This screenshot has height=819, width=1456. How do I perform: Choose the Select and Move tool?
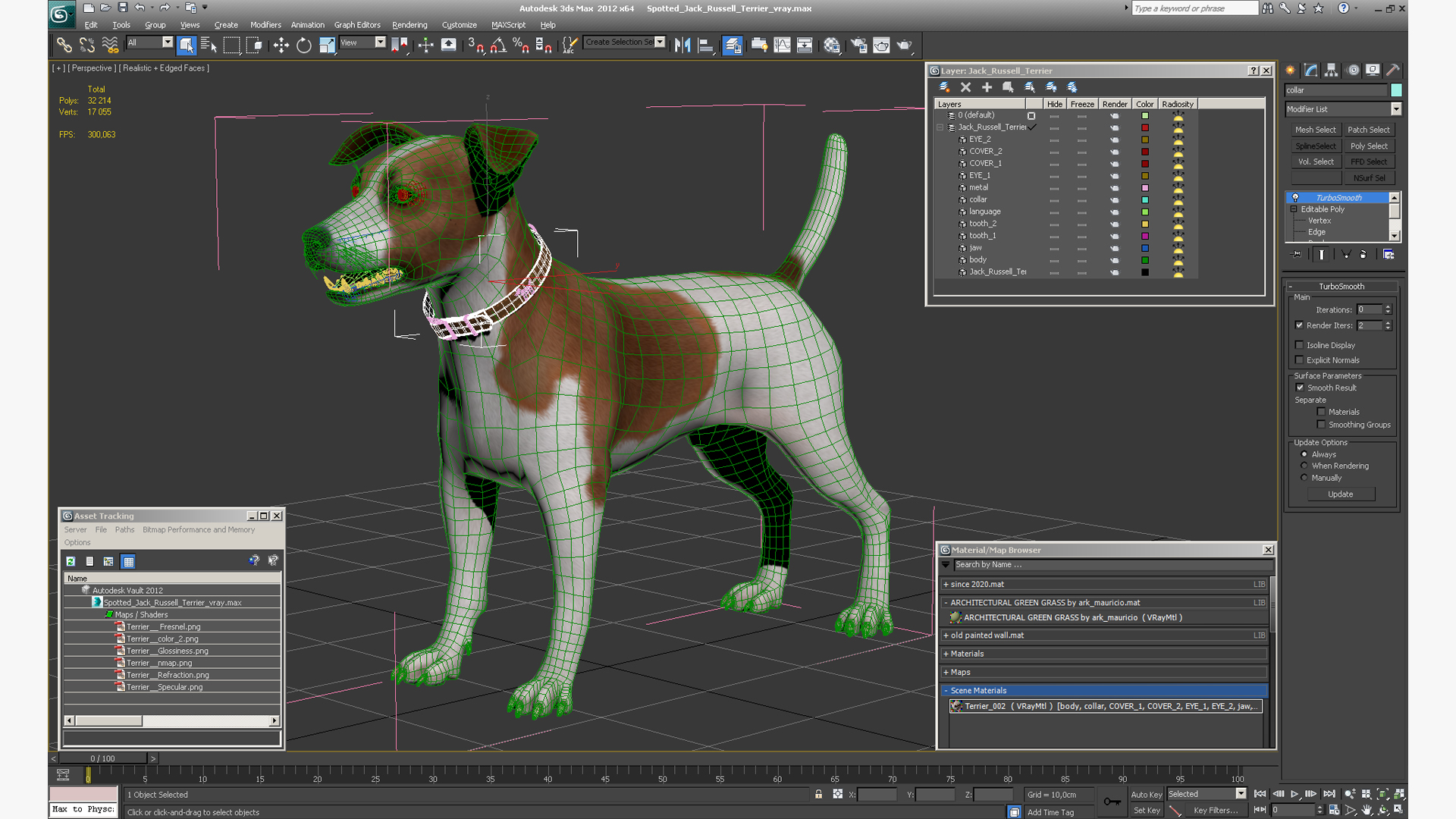point(281,45)
